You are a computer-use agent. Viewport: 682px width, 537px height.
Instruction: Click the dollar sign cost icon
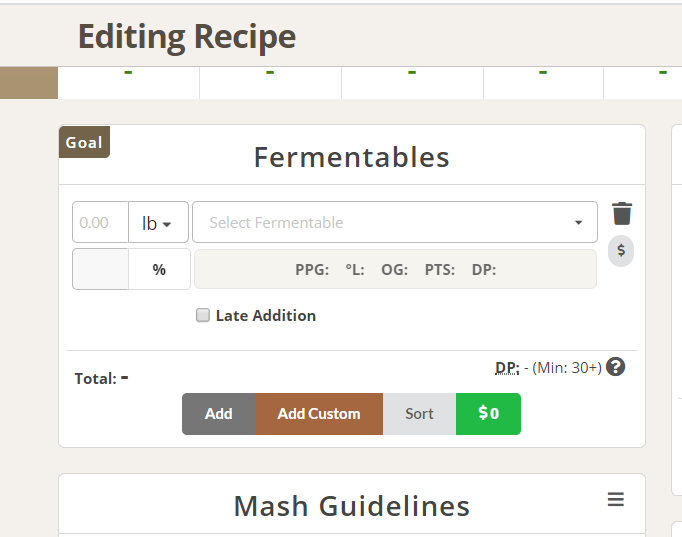tap(621, 250)
